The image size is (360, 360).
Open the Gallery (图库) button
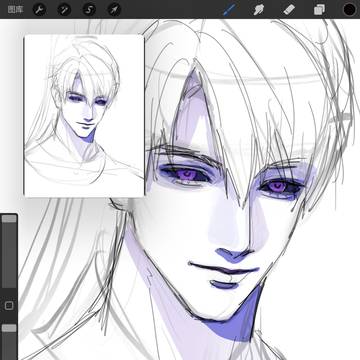(x=15, y=9)
